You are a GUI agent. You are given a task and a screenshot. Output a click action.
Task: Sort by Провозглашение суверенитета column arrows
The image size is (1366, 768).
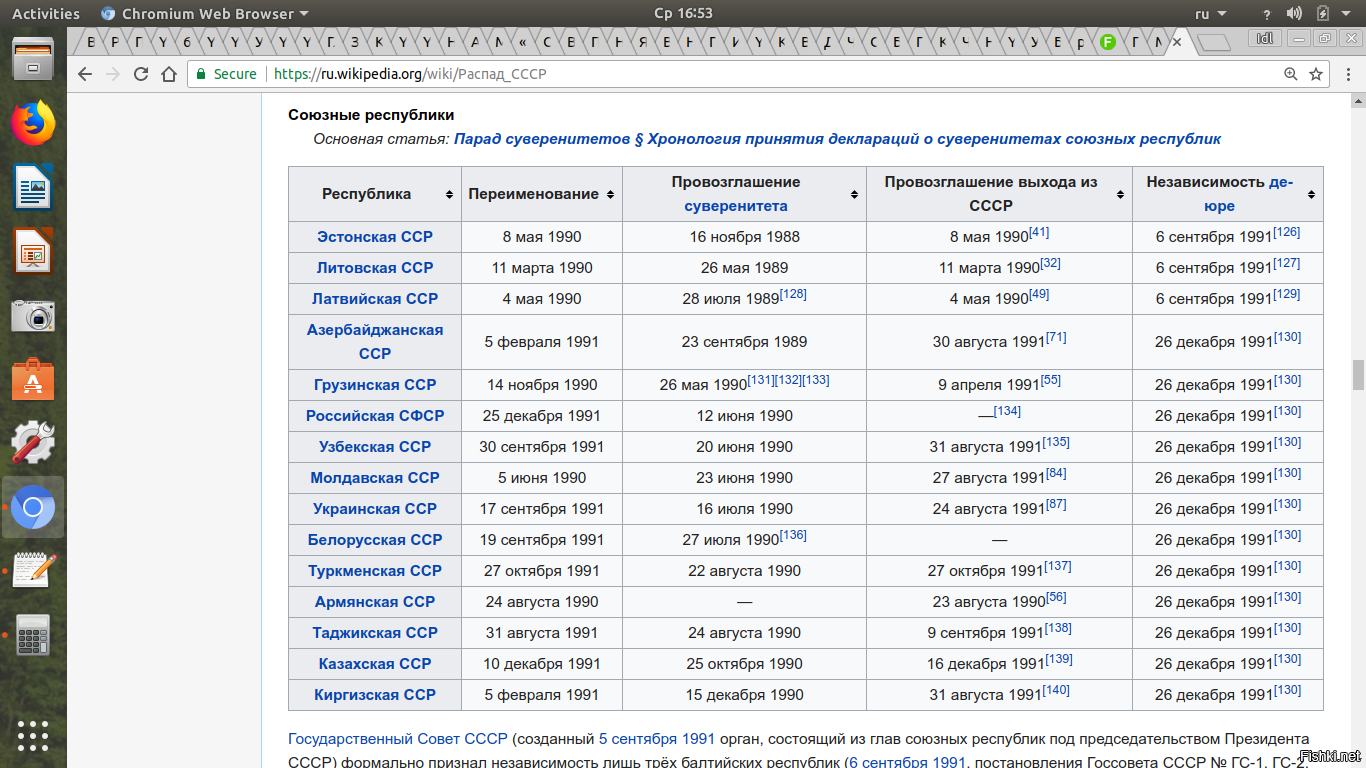pos(854,195)
